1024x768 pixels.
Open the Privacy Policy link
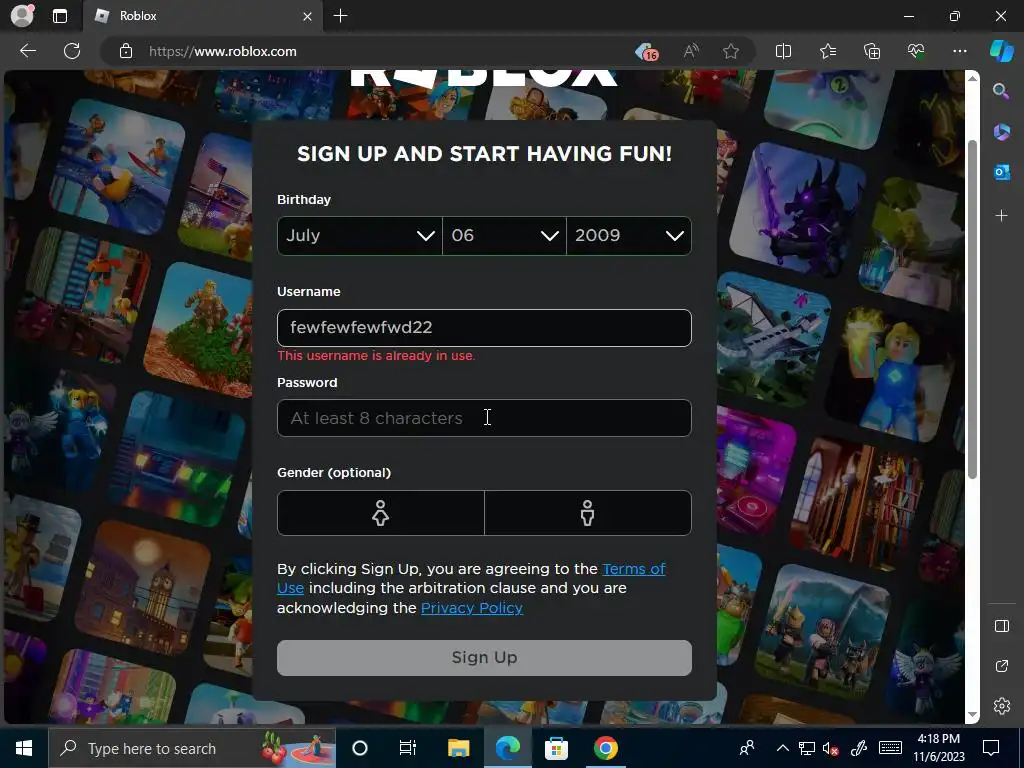click(472, 608)
